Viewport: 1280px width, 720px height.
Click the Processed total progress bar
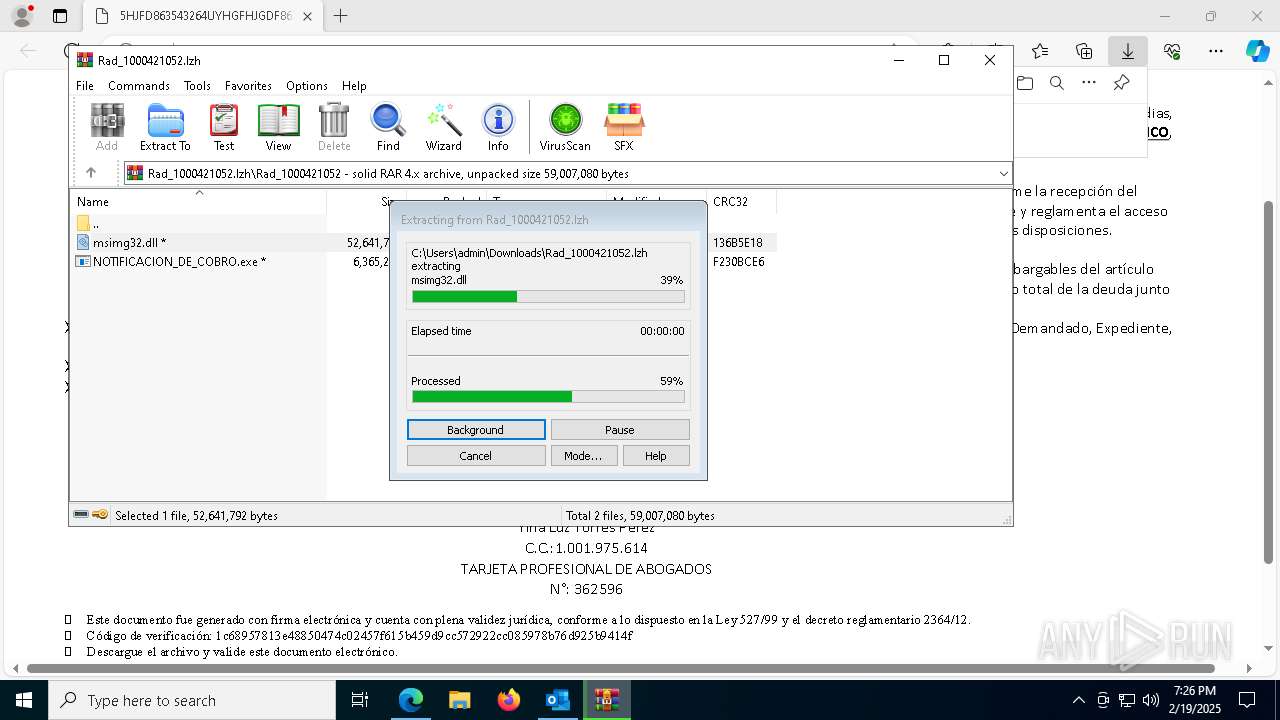(x=548, y=397)
